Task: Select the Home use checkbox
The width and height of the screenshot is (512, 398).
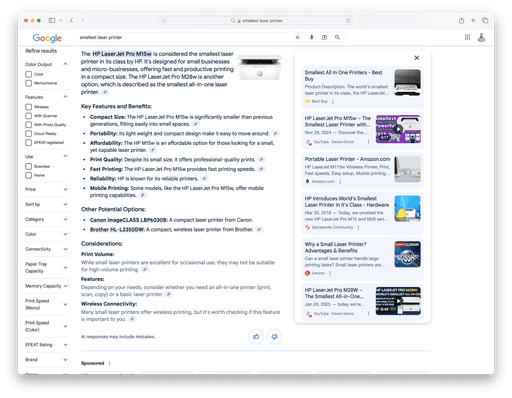Action: 29,175
